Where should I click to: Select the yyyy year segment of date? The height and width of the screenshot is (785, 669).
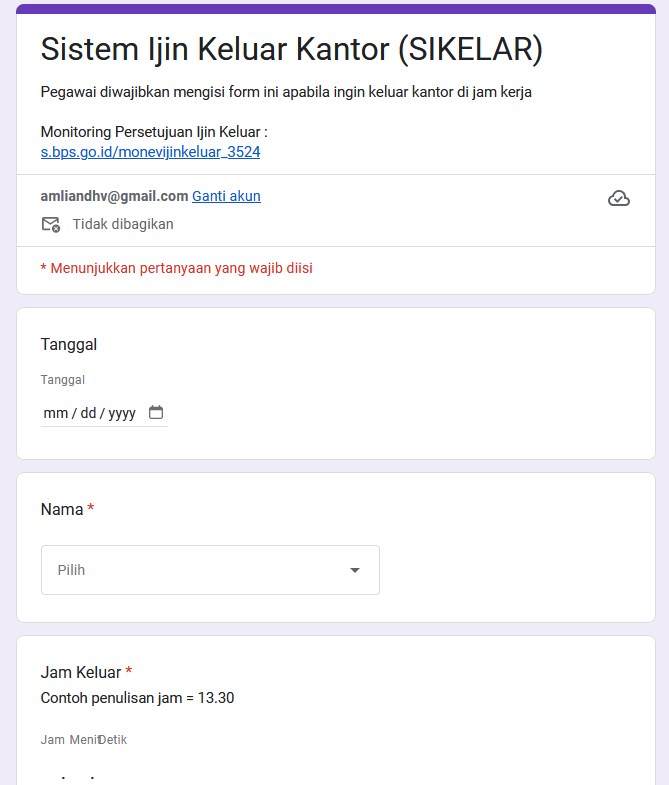coord(121,413)
